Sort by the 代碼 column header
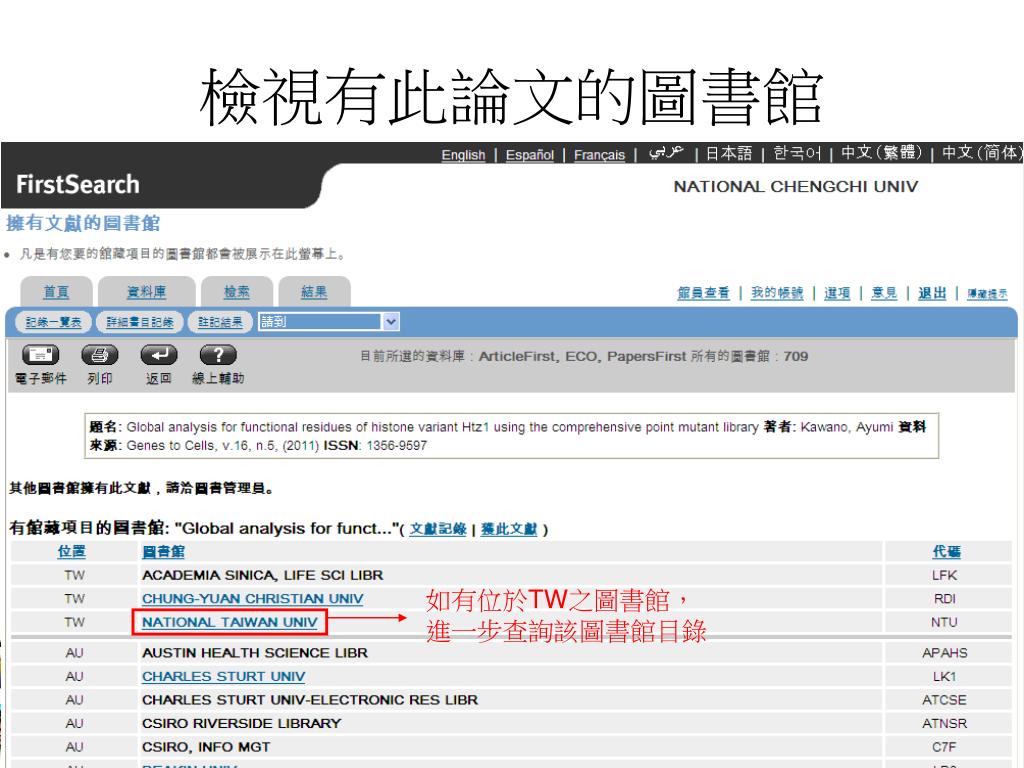Image resolution: width=1024 pixels, height=768 pixels. point(946,552)
